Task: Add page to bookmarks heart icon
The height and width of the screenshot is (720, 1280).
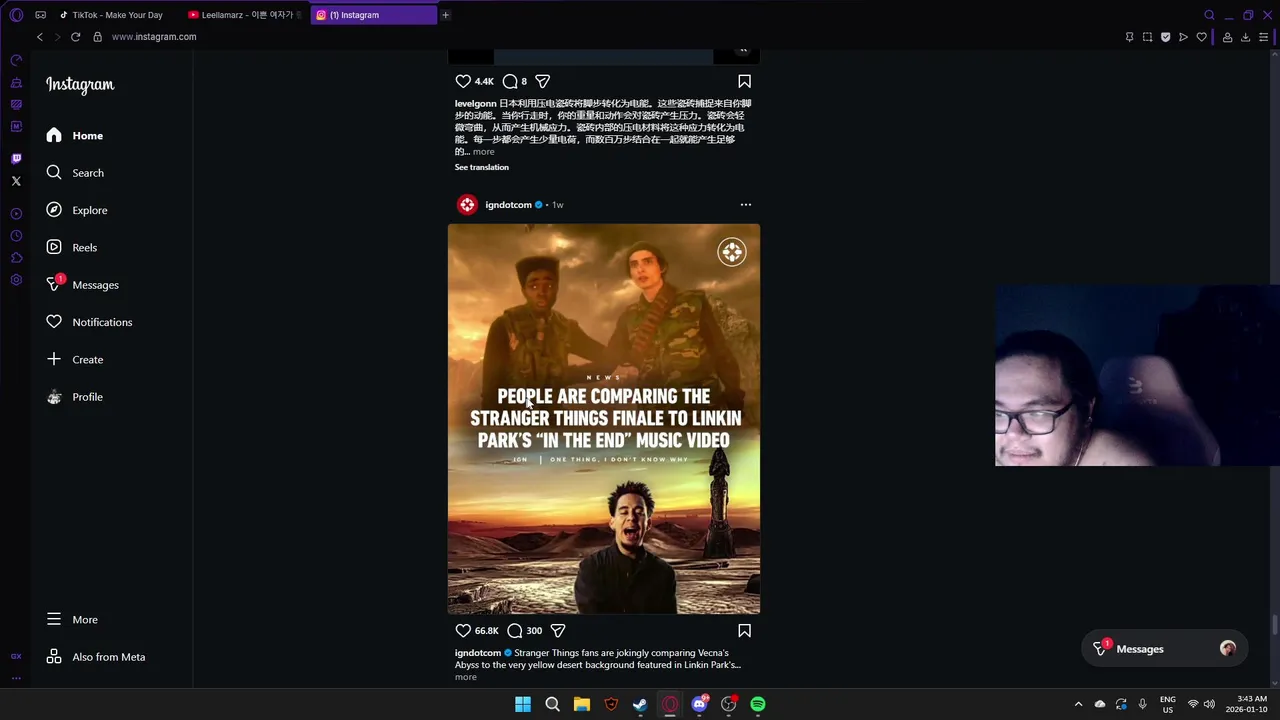Action: pos(1201,37)
